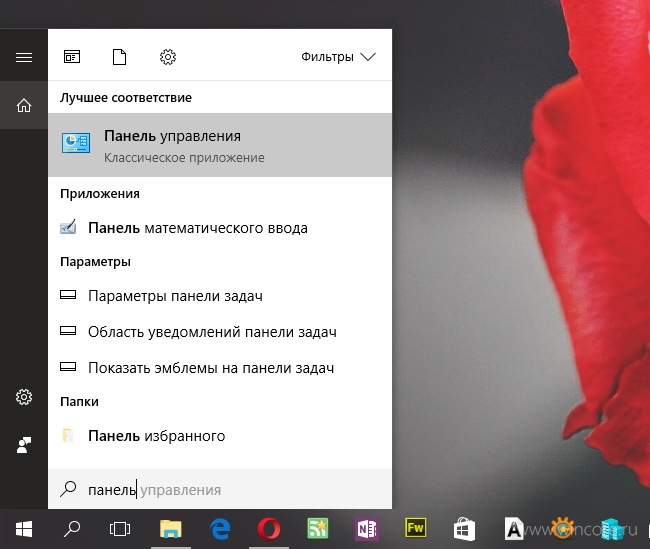Launch Adobe Fireworks from taskbar

pyautogui.click(x=415, y=528)
